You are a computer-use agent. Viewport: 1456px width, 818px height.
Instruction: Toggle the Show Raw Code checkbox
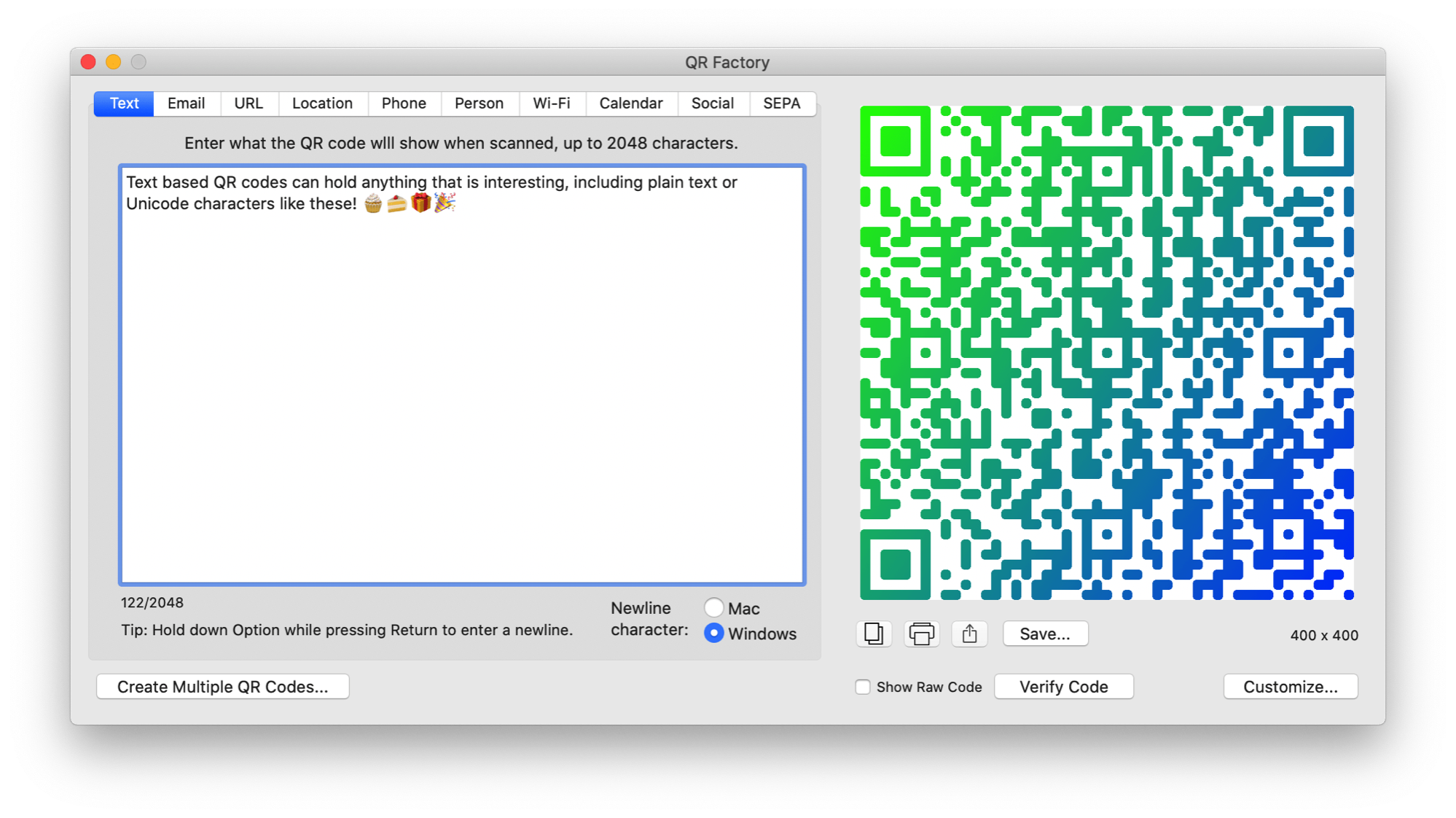coord(862,687)
